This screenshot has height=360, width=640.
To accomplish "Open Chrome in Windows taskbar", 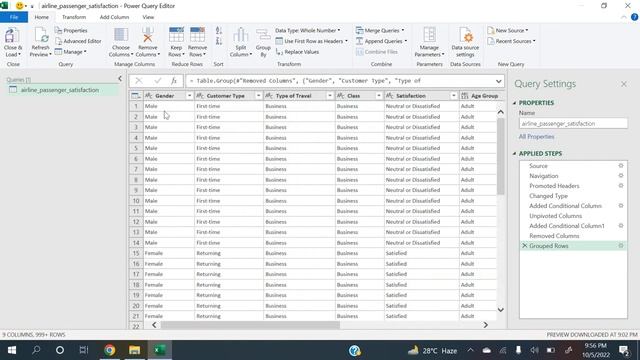I will tap(109, 350).
